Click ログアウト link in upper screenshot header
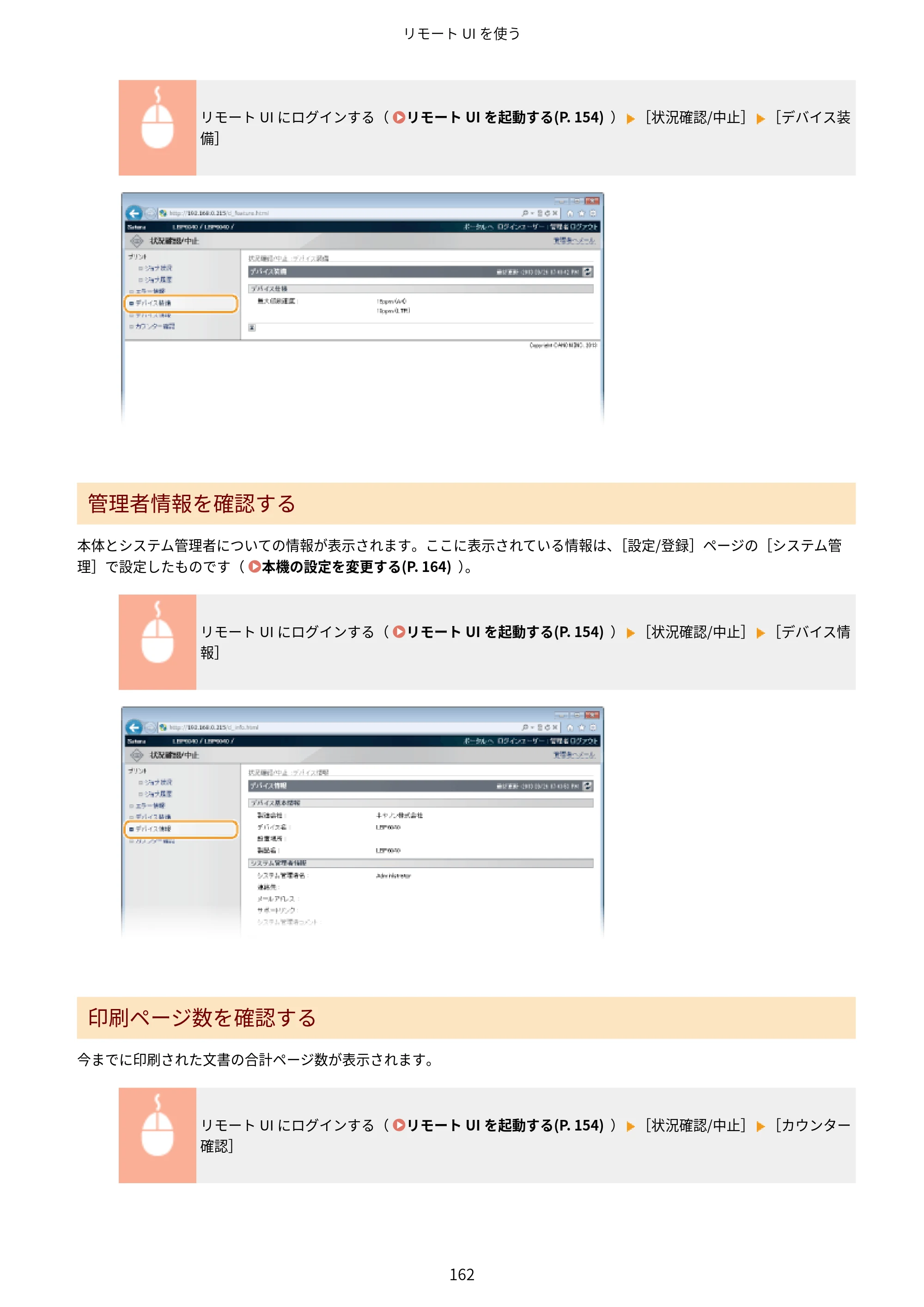The width and height of the screenshot is (924, 1307). click(x=584, y=226)
